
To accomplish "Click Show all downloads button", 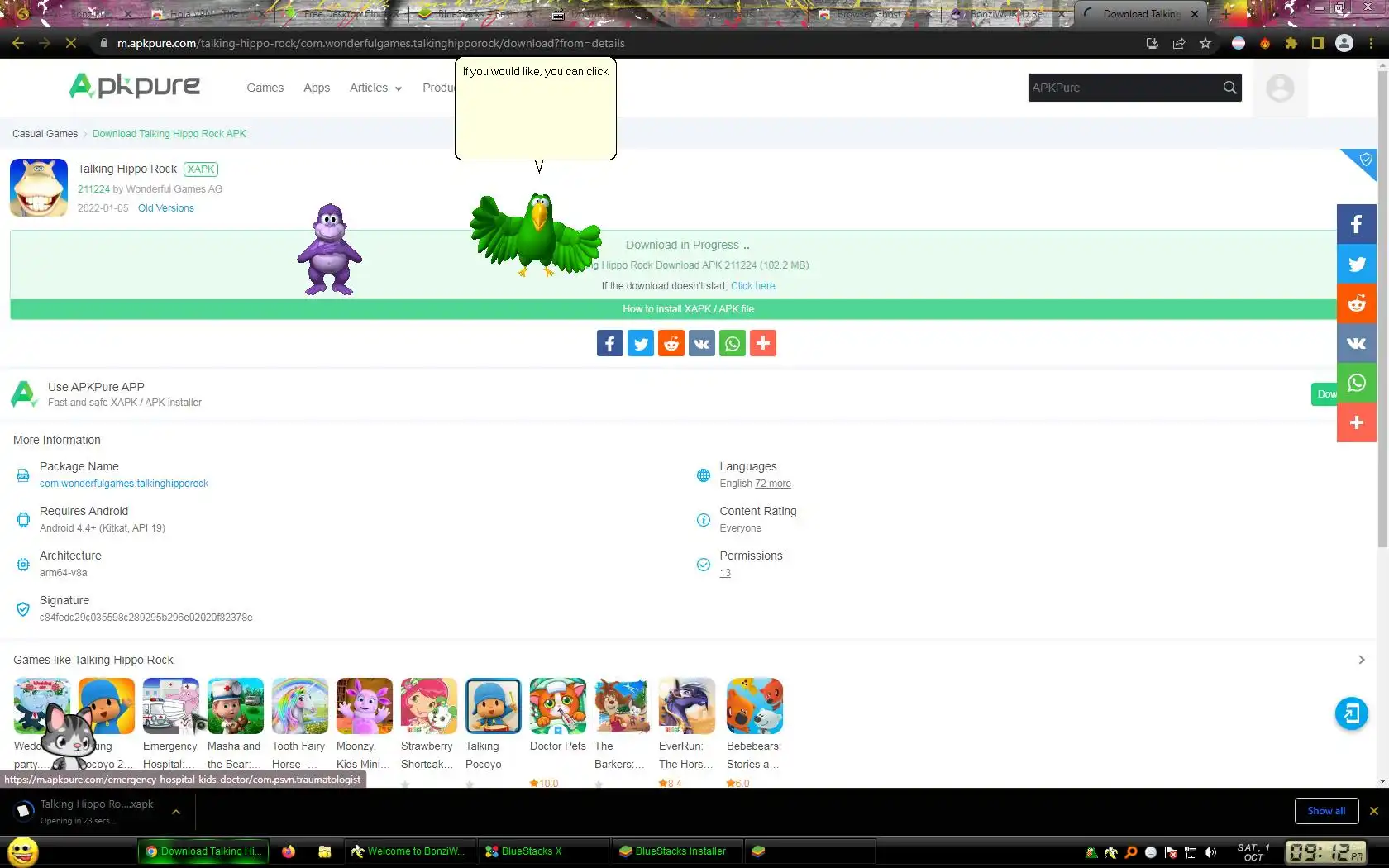I will click(x=1326, y=811).
